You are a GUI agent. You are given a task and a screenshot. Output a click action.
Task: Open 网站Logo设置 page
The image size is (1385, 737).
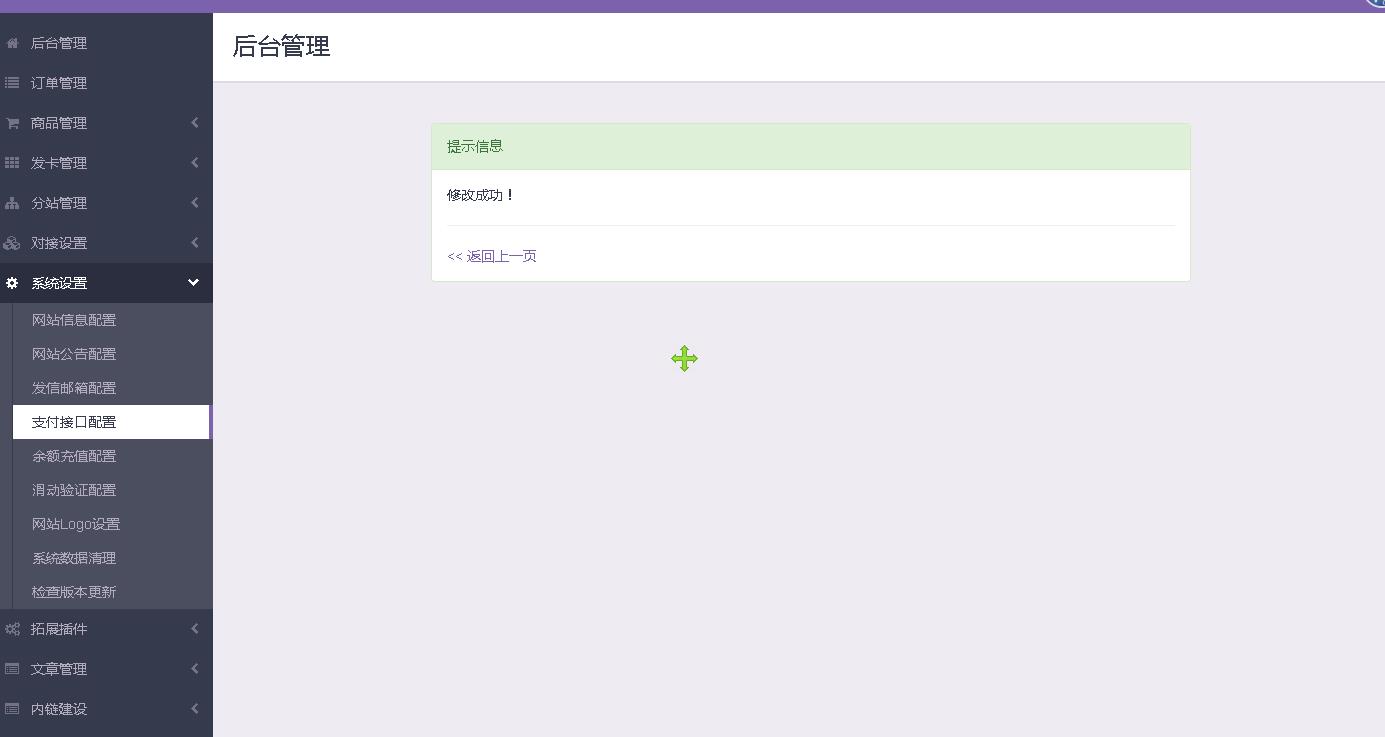point(76,524)
